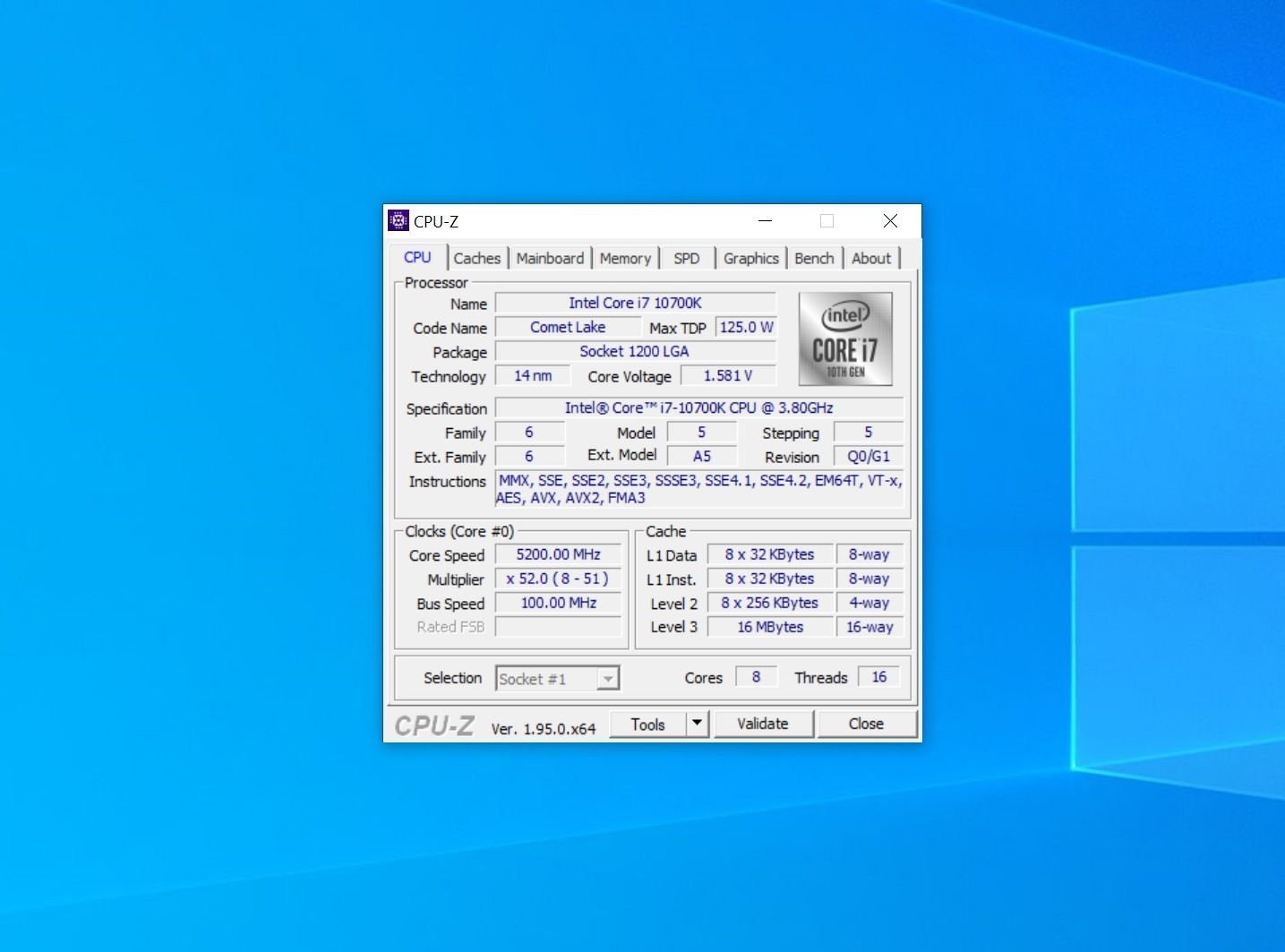Click the Cores value 8
Viewport: 1285px width, 952px height.
pyautogui.click(x=757, y=677)
